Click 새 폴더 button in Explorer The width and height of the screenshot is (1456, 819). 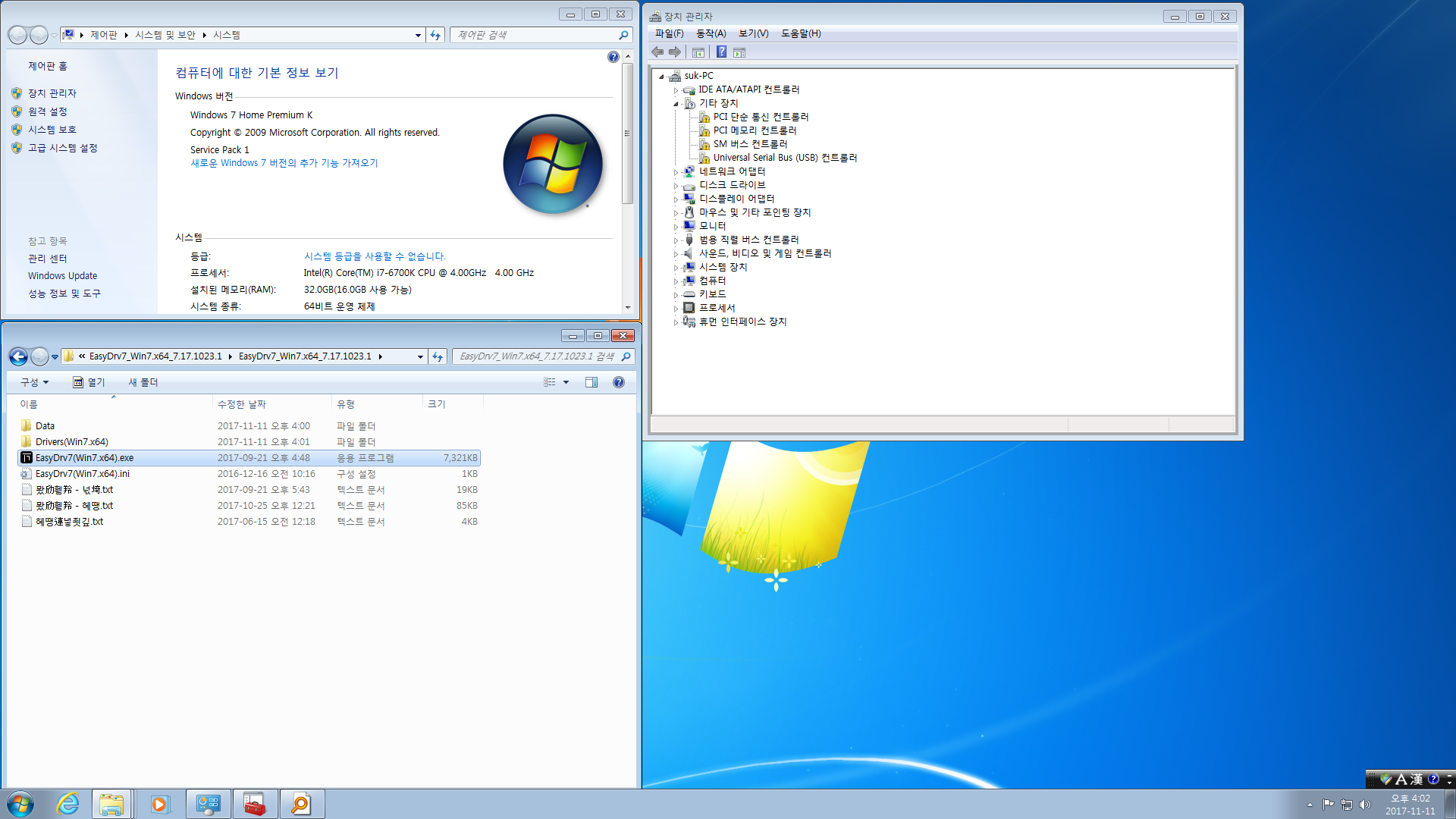pos(143,382)
